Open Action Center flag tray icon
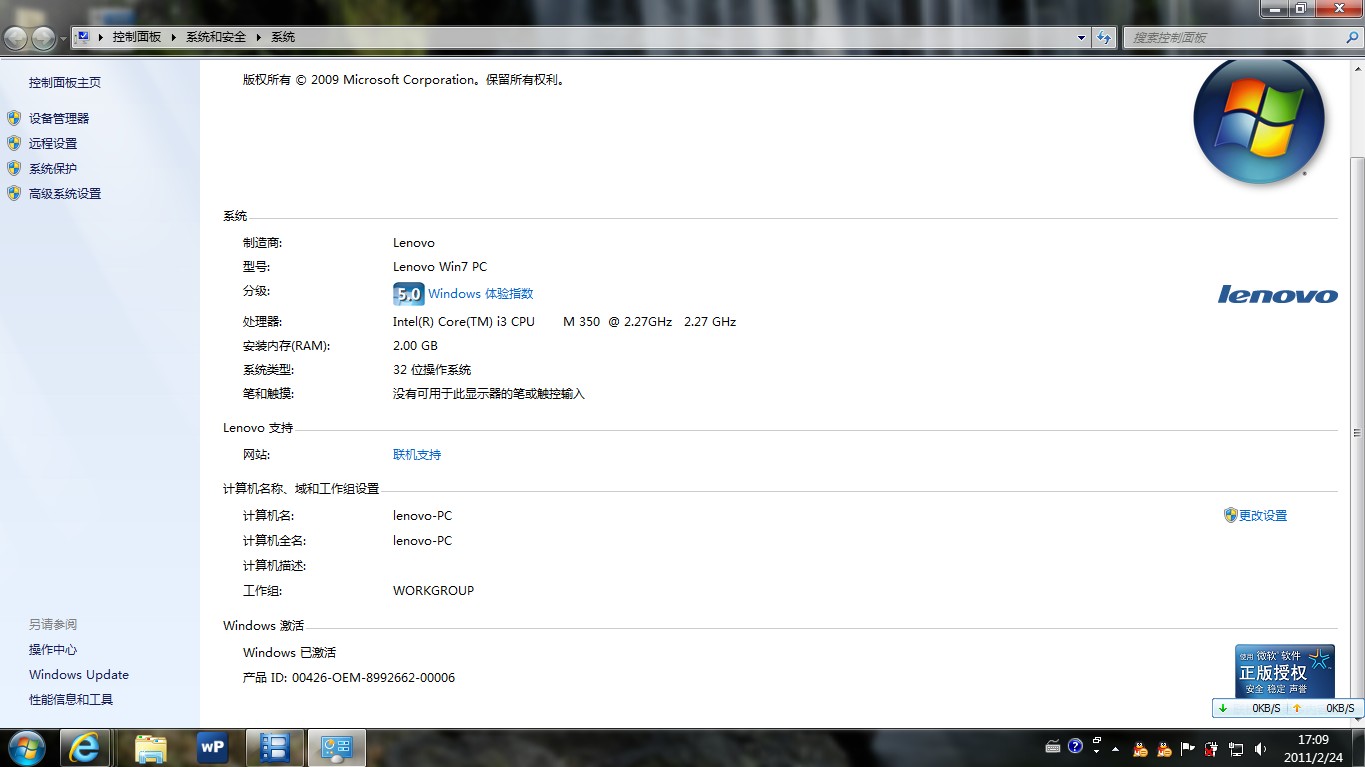 point(1188,748)
